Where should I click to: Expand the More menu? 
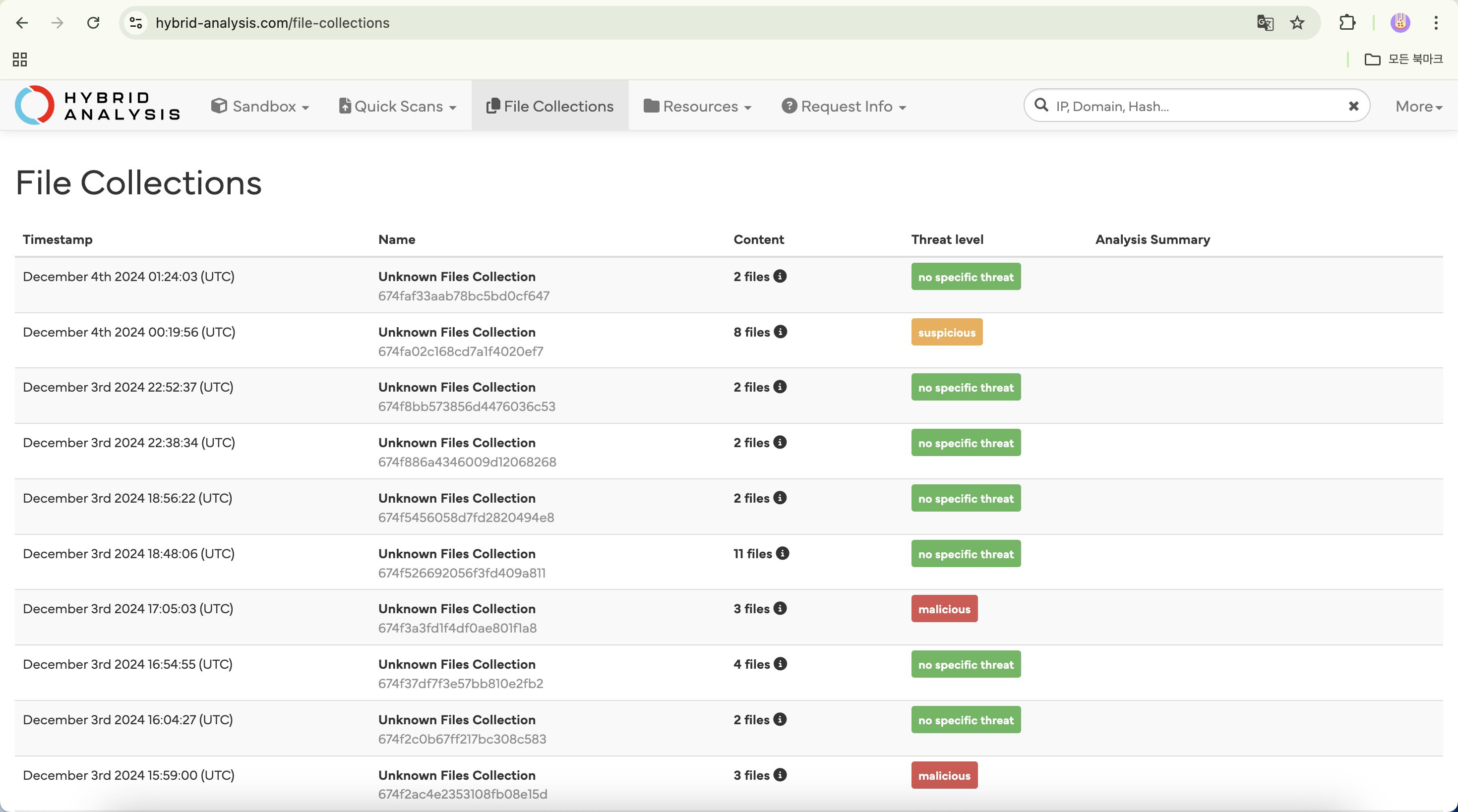click(1418, 106)
